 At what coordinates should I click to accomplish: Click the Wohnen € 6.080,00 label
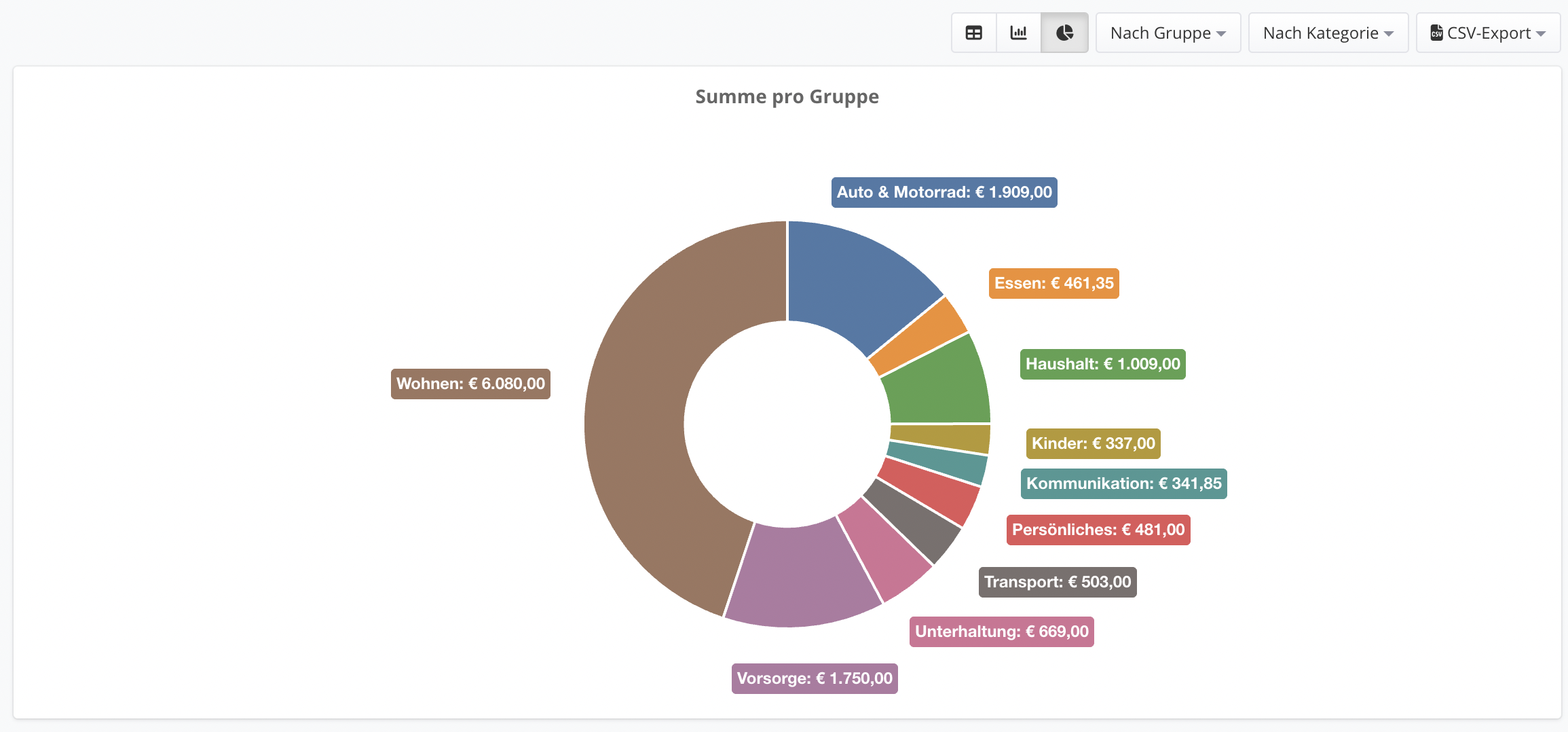470,384
